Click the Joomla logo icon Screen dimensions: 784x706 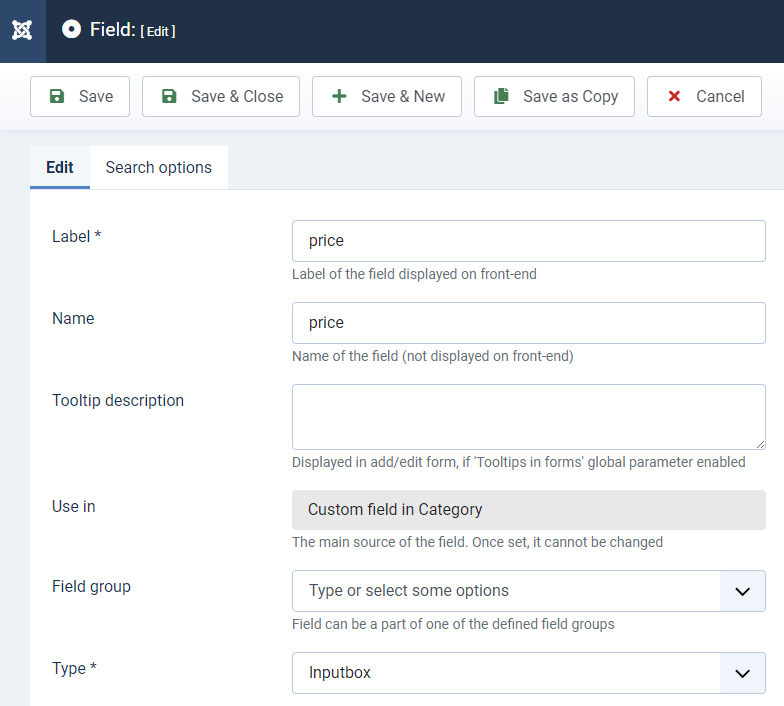22,30
